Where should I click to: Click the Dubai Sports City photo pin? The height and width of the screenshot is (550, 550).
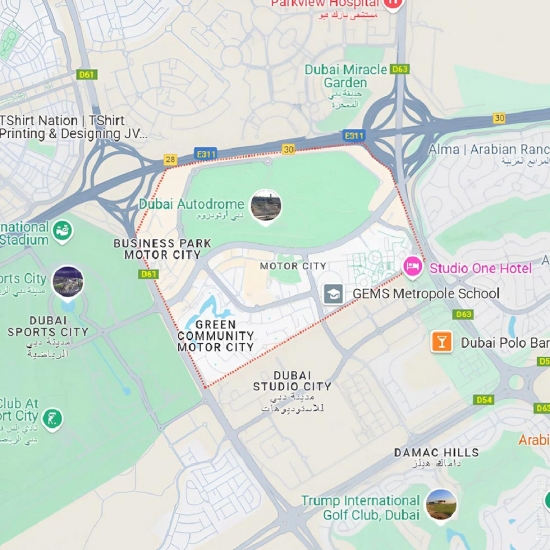click(x=68, y=283)
